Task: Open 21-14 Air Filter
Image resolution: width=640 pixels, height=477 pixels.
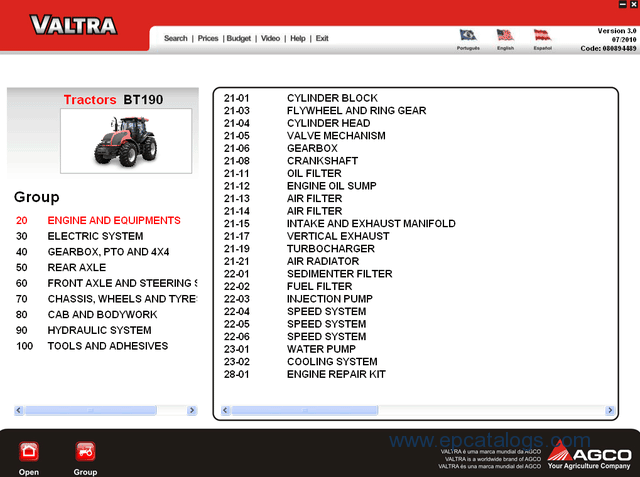Action: click(283, 211)
